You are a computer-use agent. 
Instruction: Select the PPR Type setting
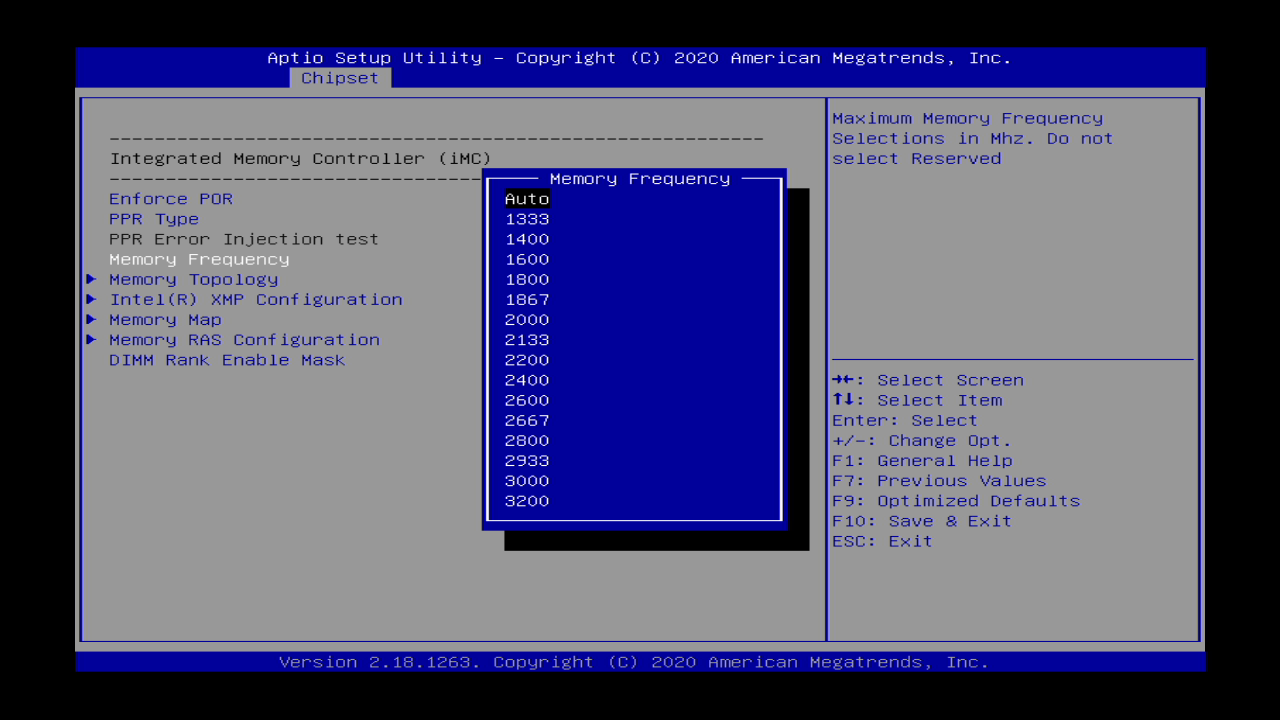pyautogui.click(x=154, y=219)
